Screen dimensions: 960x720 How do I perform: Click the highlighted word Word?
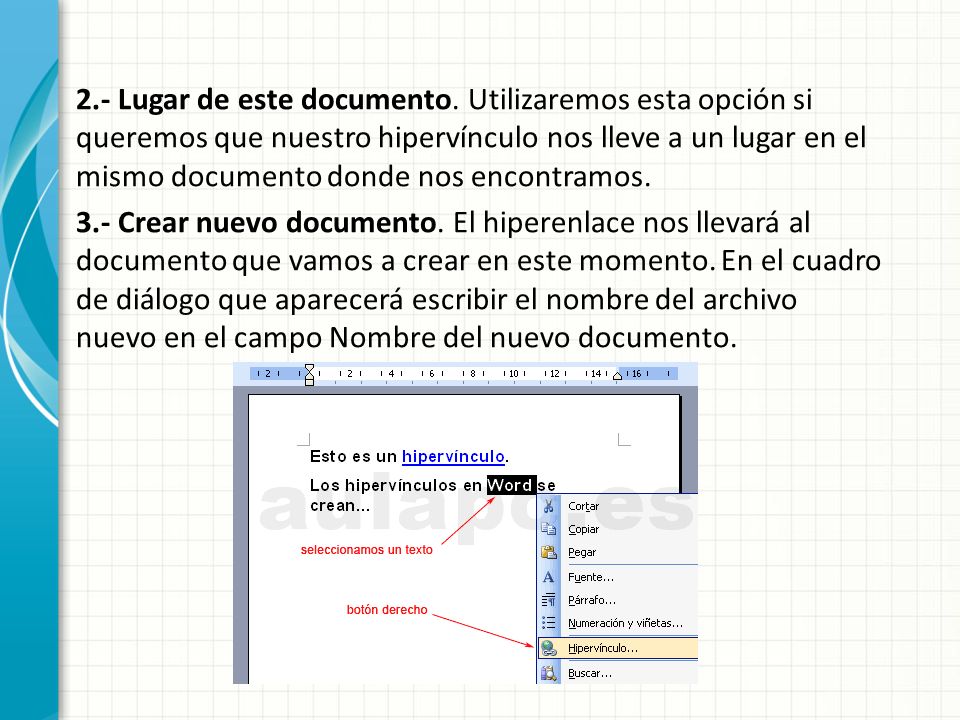[x=511, y=486]
